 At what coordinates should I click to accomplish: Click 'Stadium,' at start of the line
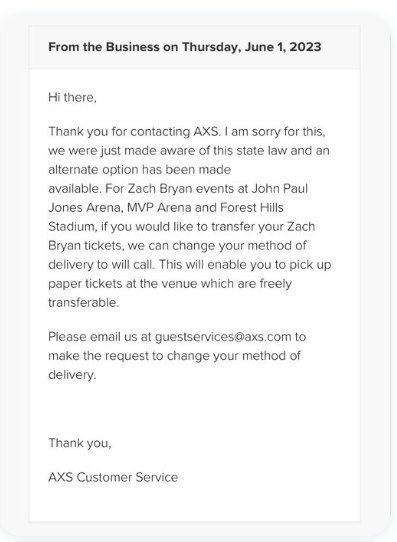coord(73,227)
